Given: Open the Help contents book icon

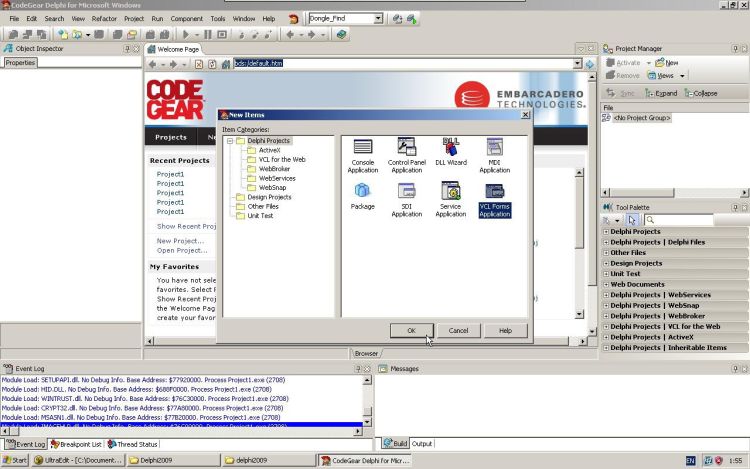Looking at the screenshot, I should (x=341, y=34).
